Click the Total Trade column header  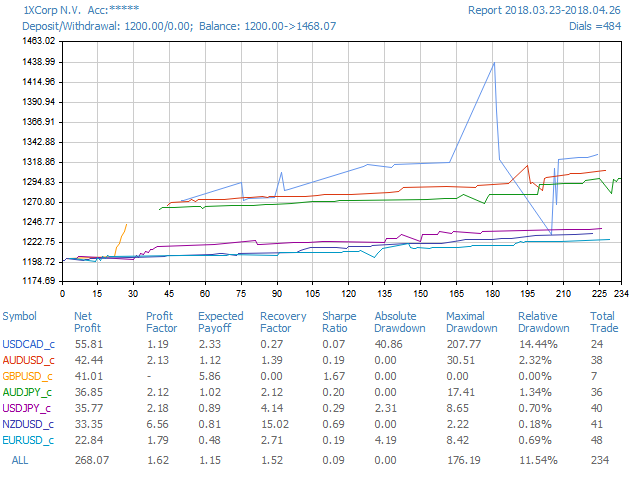603,322
